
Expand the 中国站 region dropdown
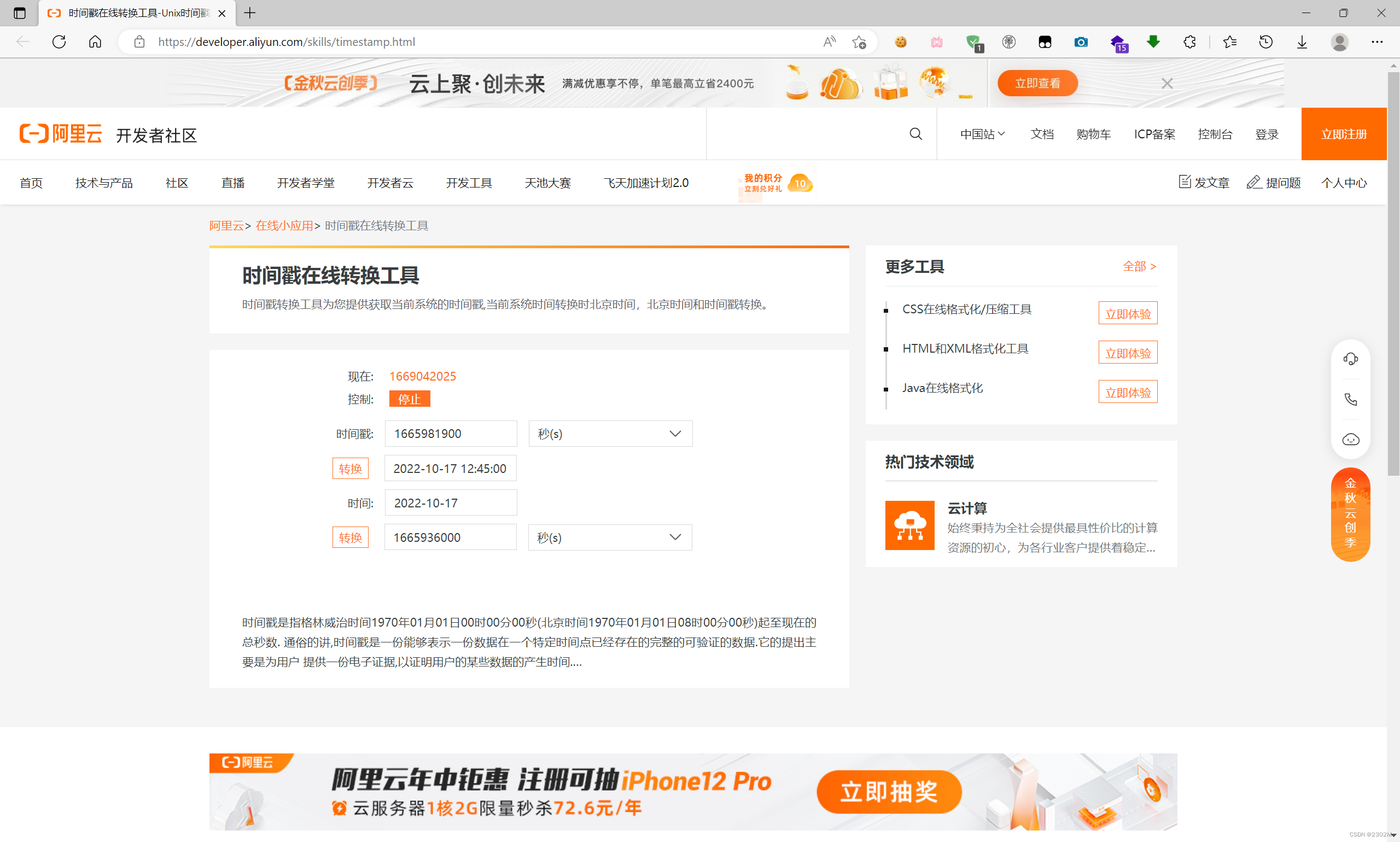[x=982, y=135]
